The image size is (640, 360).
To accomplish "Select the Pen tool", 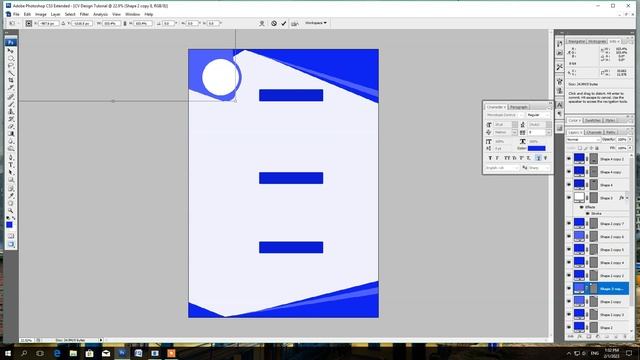I will (x=11, y=157).
